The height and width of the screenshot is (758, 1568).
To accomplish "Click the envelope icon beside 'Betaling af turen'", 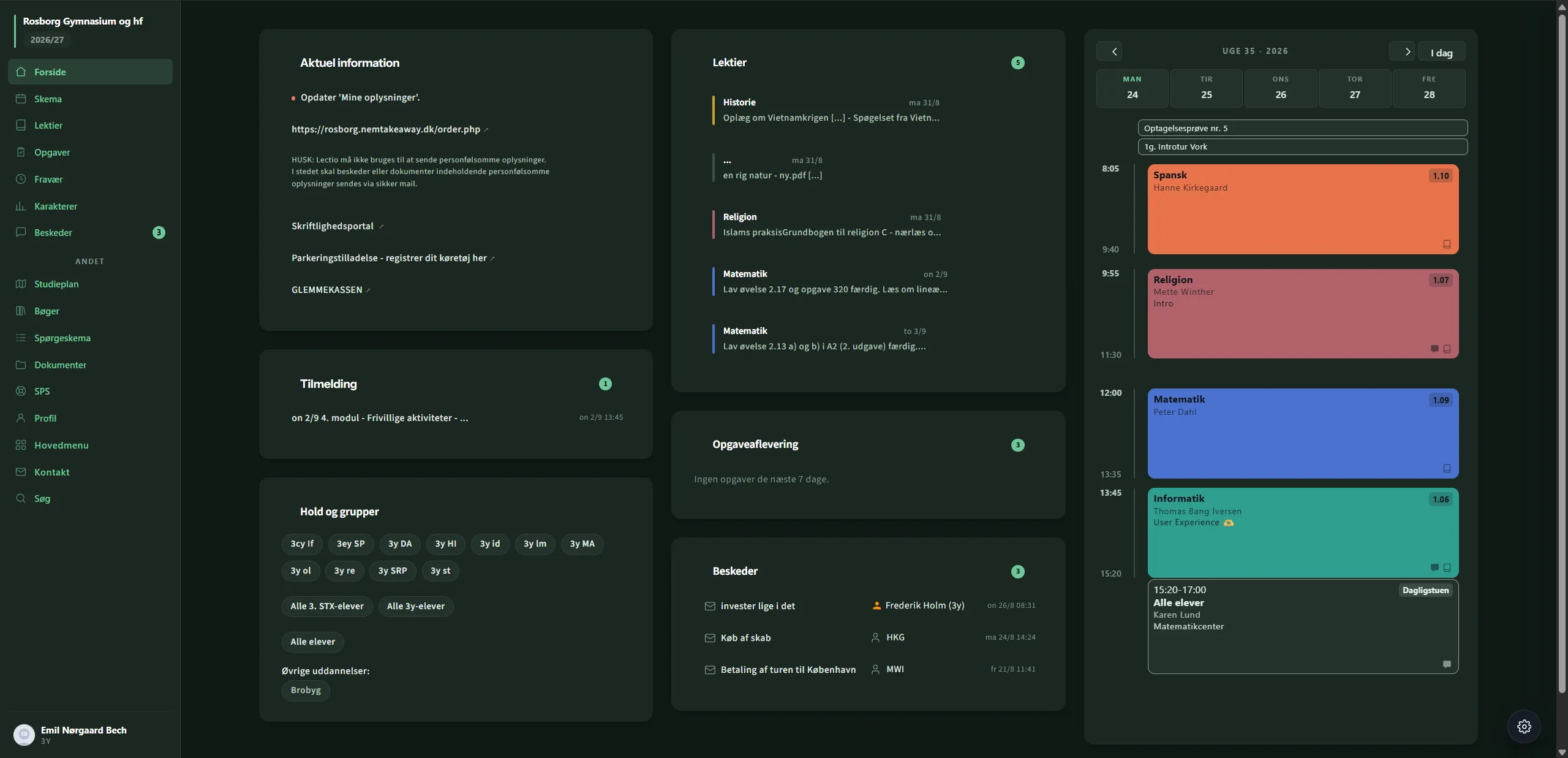I will pyautogui.click(x=710, y=670).
